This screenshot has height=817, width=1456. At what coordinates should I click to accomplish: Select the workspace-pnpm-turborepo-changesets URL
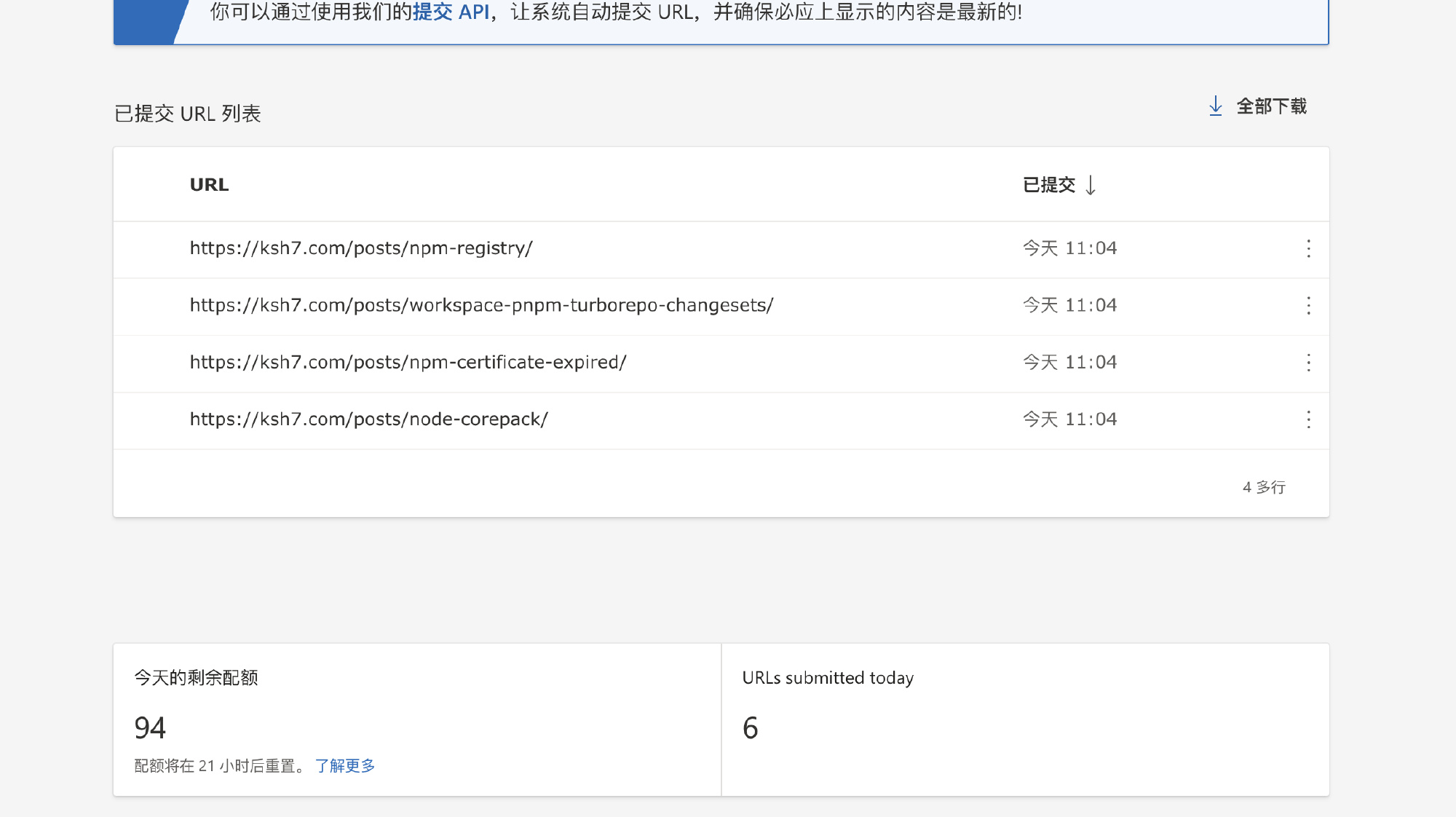click(x=481, y=305)
